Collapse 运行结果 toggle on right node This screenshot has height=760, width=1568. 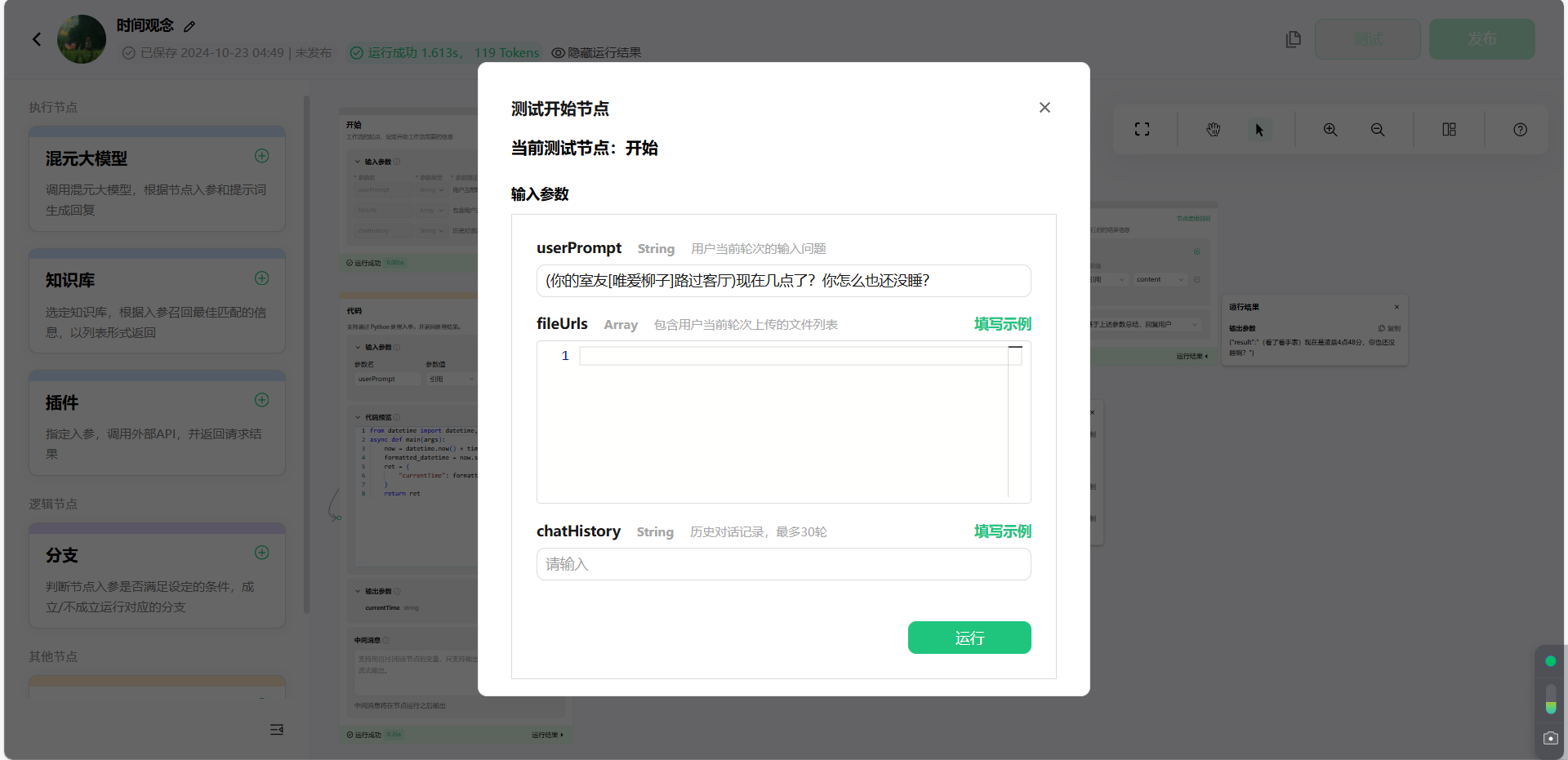click(x=1192, y=356)
